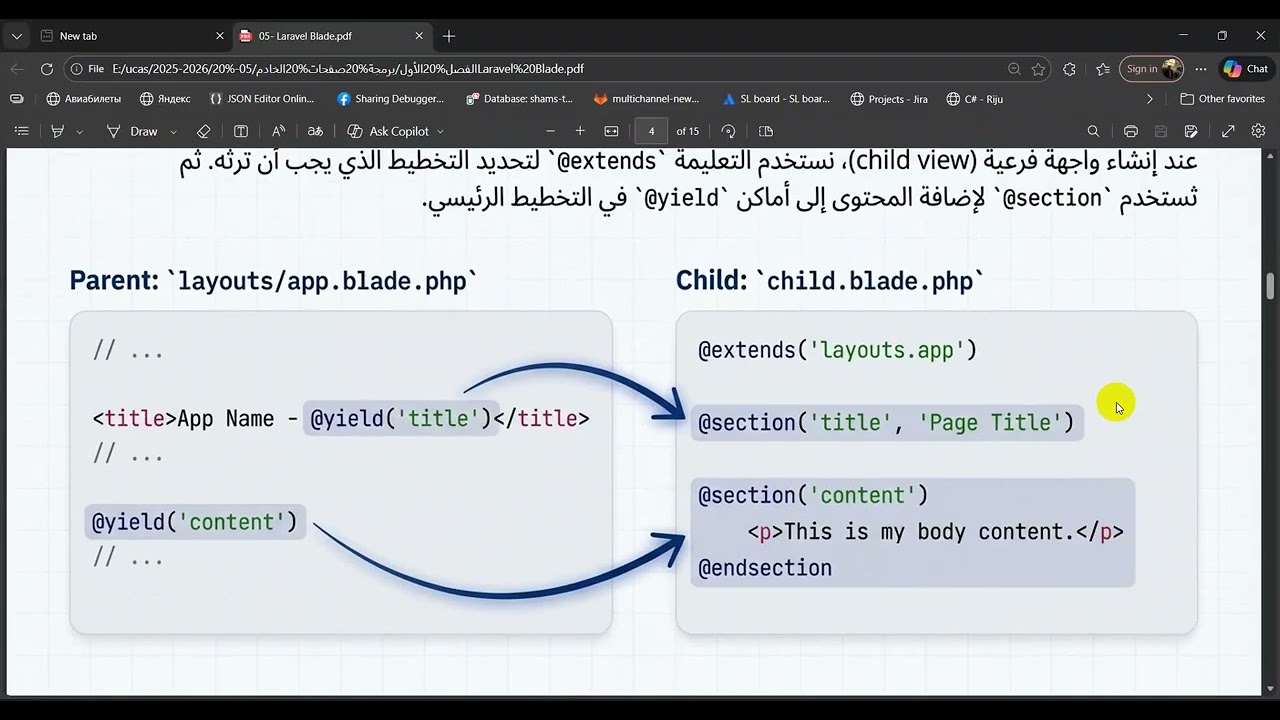Viewport: 1280px width, 720px height.
Task: Select the Erase tool
Action: [203, 131]
